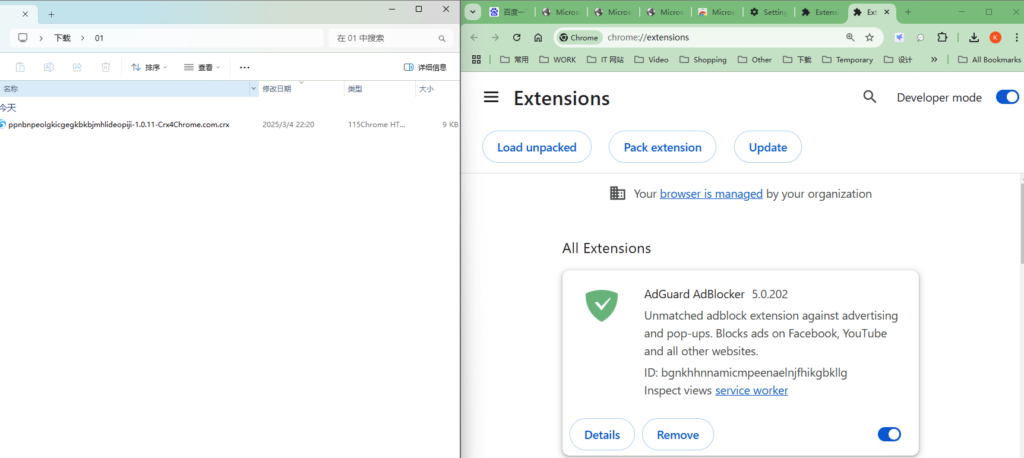Toggle Developer mode switch

click(x=1007, y=97)
